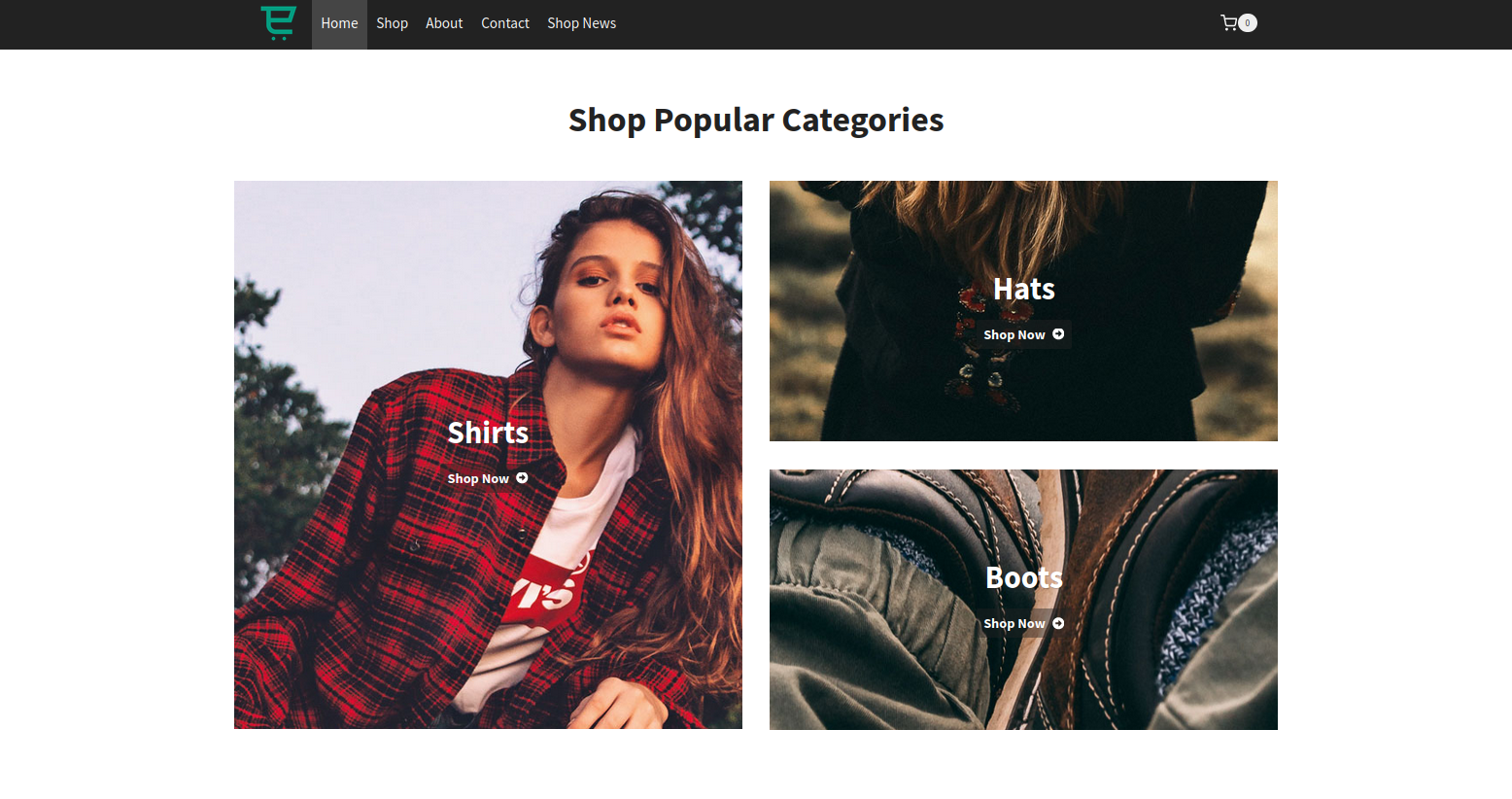Click the Boots category title

point(1023,577)
